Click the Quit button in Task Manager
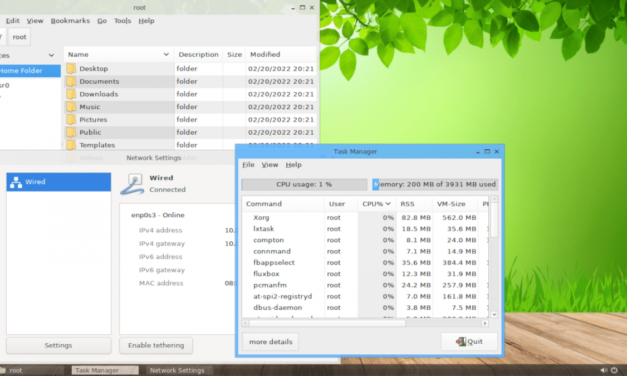 (469, 342)
